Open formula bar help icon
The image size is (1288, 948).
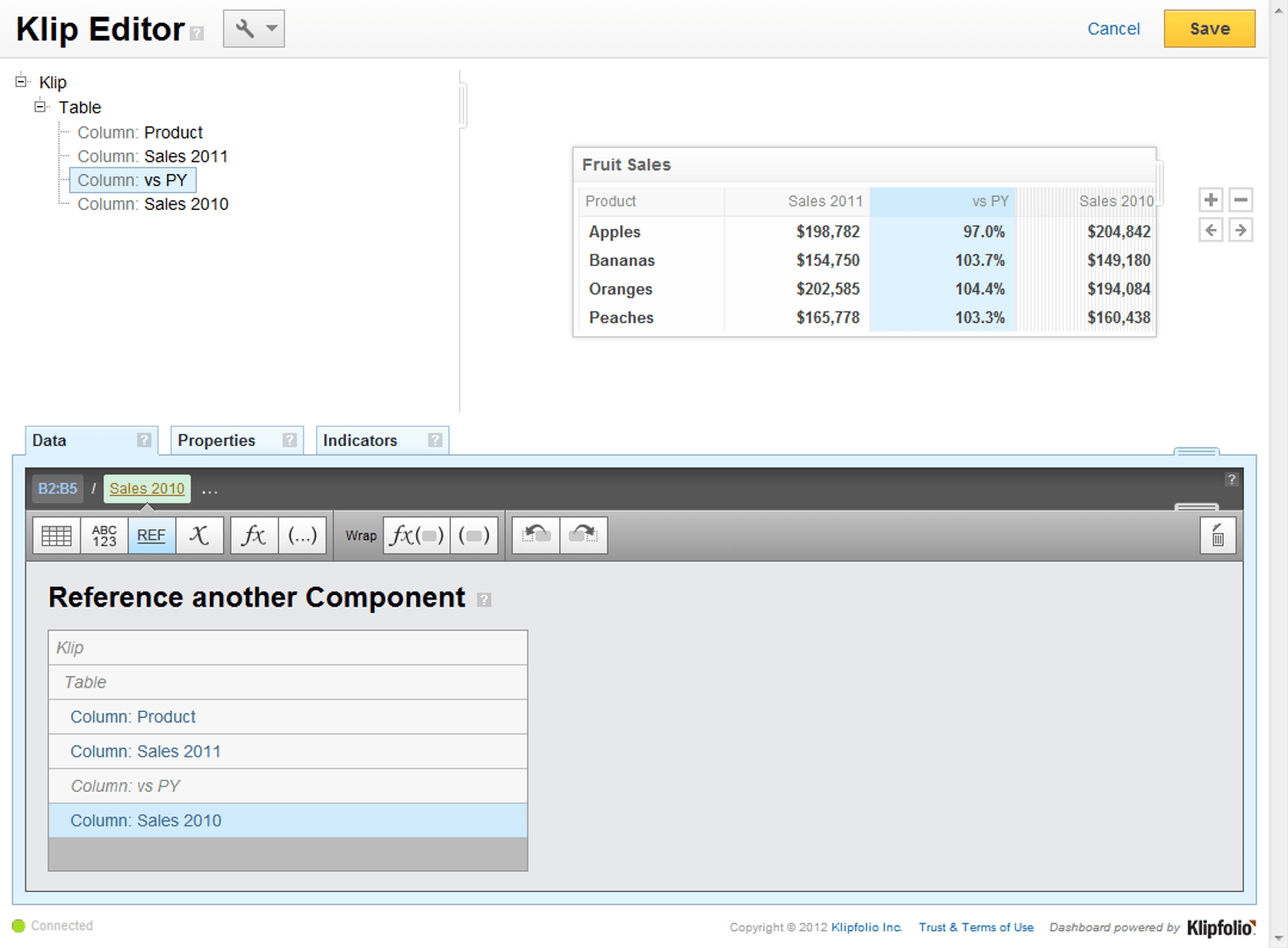click(x=1232, y=479)
